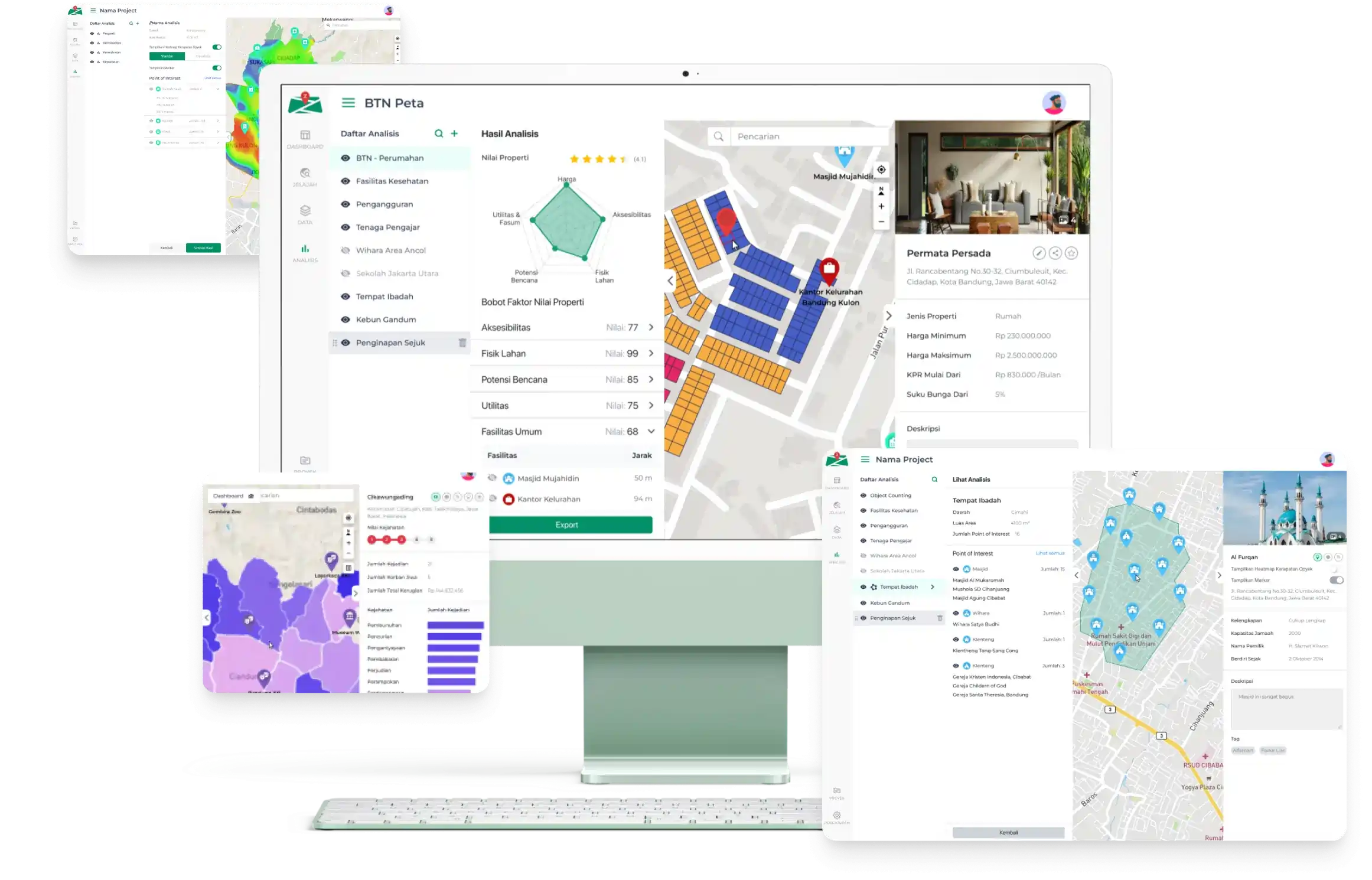The width and height of the screenshot is (1372, 880).
Task: Open the Jelajah section in the sidebar
Action: click(305, 177)
